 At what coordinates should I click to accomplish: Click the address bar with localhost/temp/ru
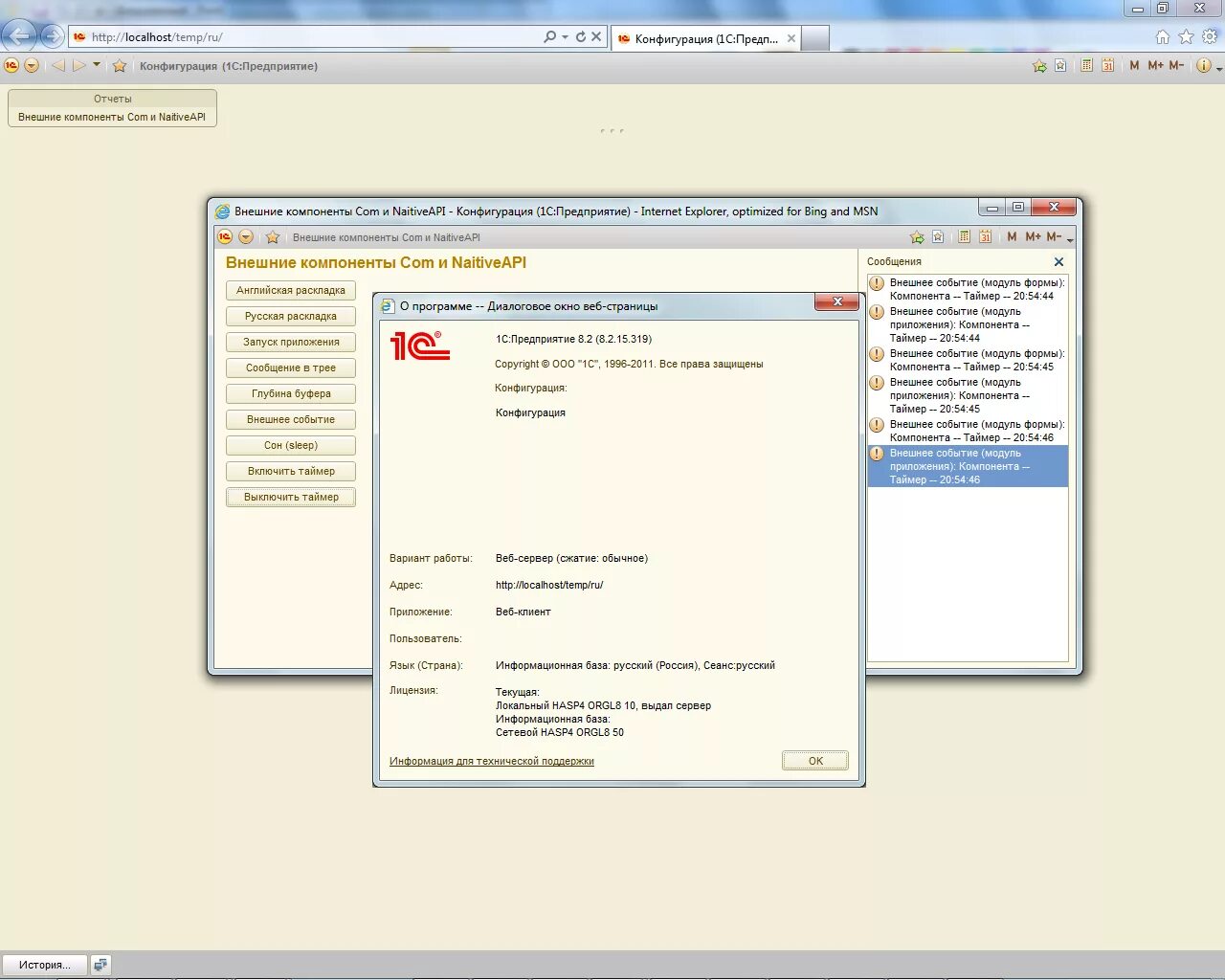[306, 37]
